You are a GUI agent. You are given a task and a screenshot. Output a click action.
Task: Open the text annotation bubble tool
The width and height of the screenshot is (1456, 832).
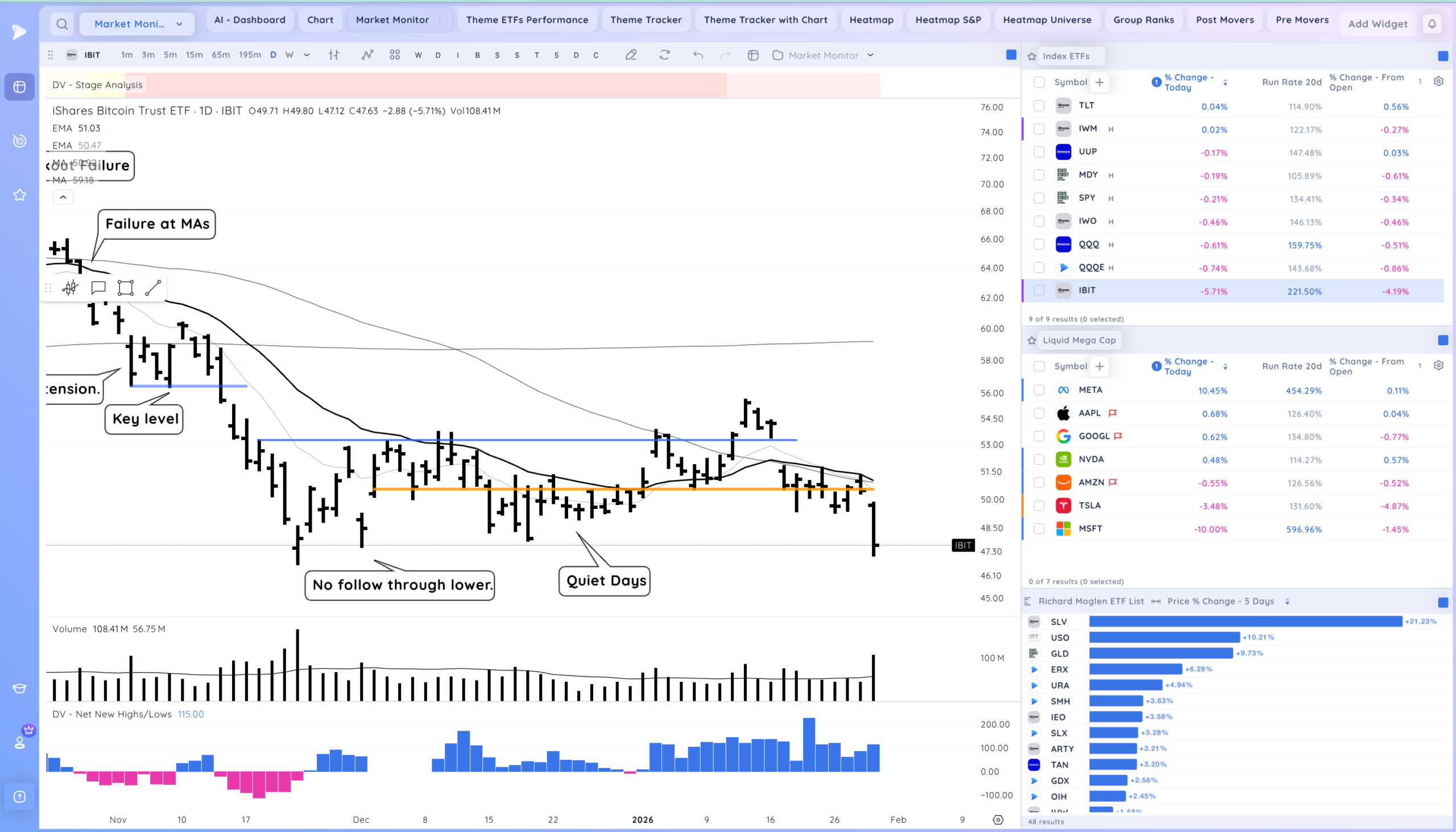[x=98, y=287]
